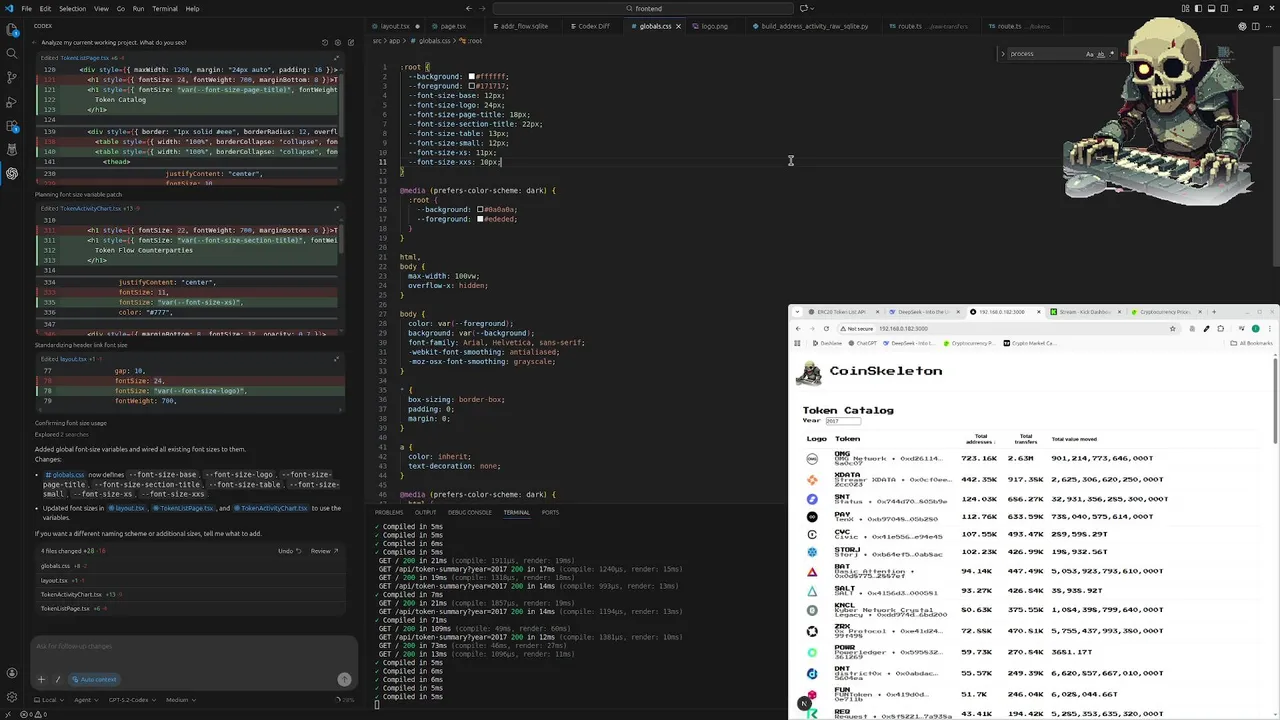Select the Codex (OpenAI) activity bar icon

point(12,173)
